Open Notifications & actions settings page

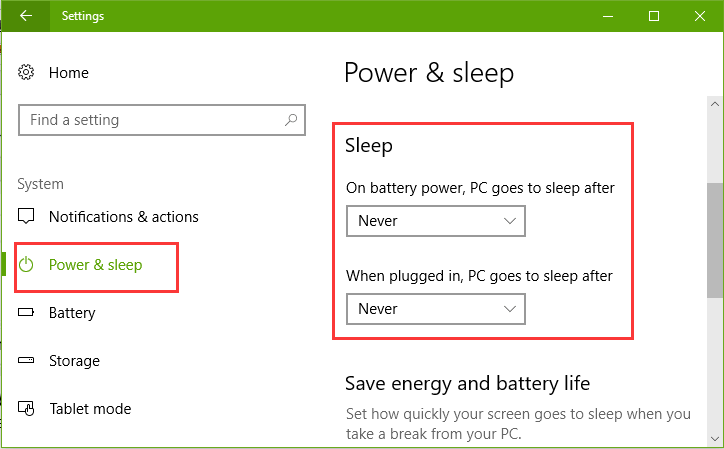coord(123,217)
